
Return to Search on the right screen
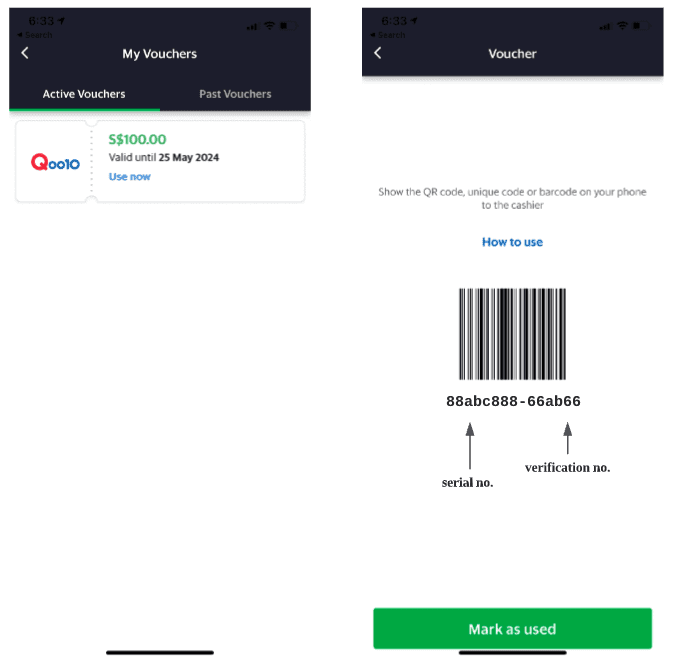387,35
